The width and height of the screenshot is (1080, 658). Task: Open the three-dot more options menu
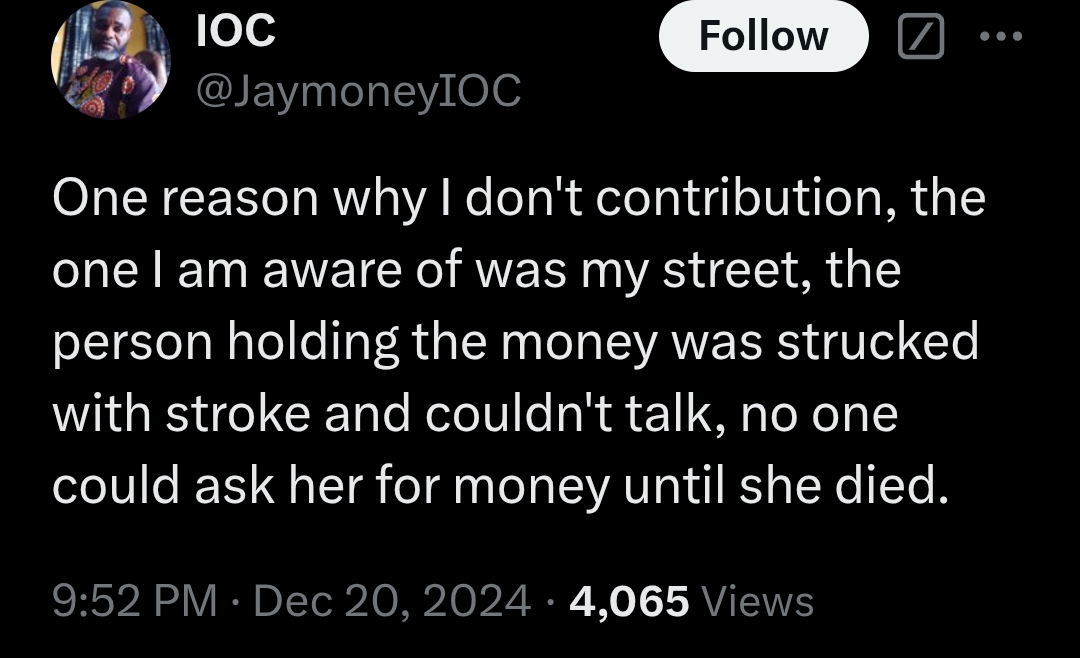pos(1001,37)
